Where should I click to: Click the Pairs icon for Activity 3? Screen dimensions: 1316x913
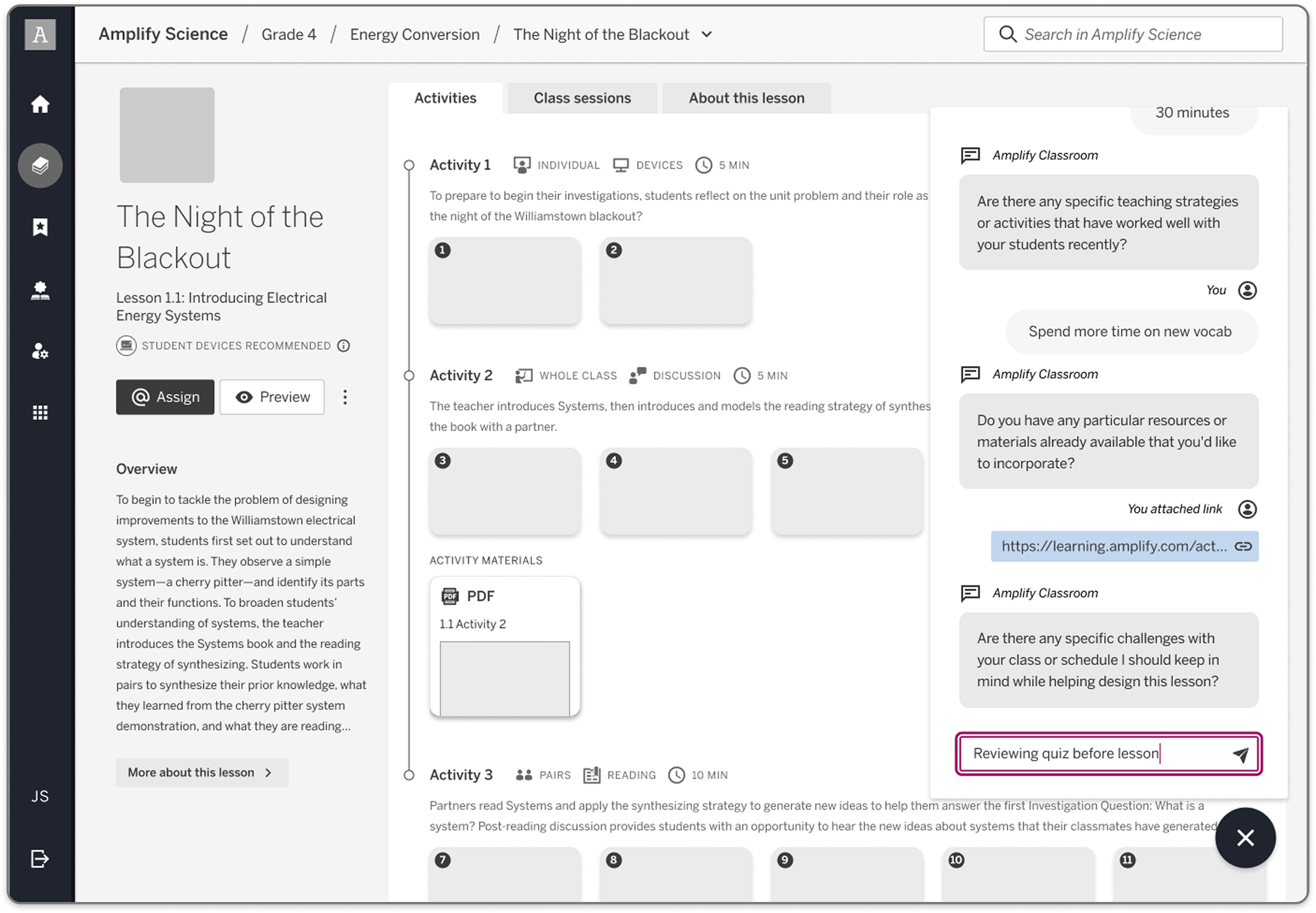click(524, 775)
